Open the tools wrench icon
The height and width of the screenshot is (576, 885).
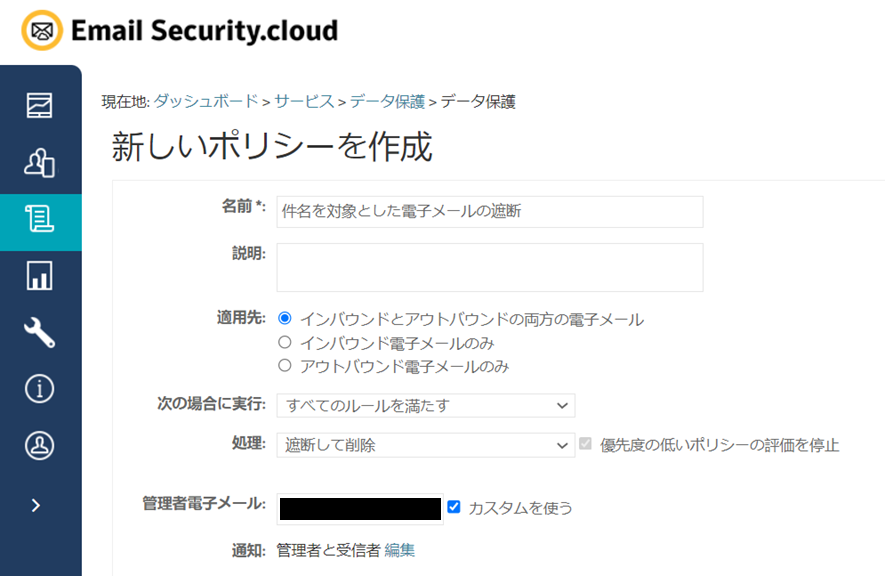(x=39, y=333)
